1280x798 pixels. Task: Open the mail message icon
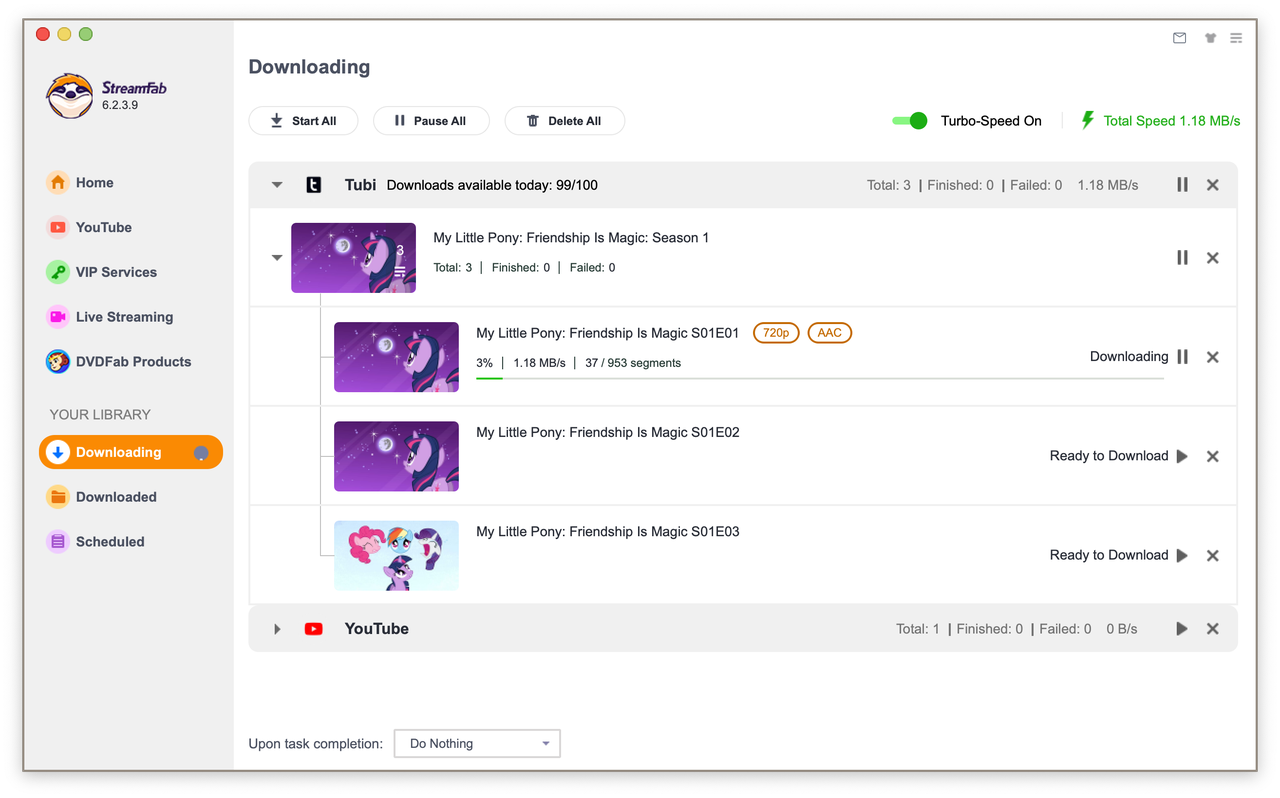click(x=1180, y=38)
